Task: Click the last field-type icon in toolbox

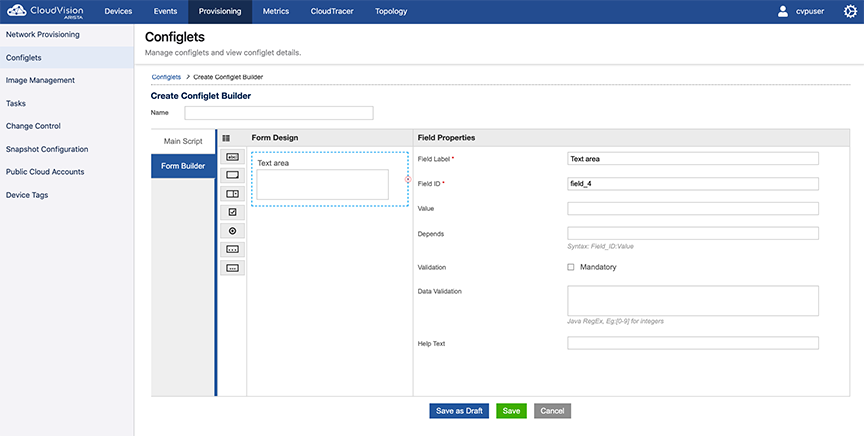Action: point(233,268)
